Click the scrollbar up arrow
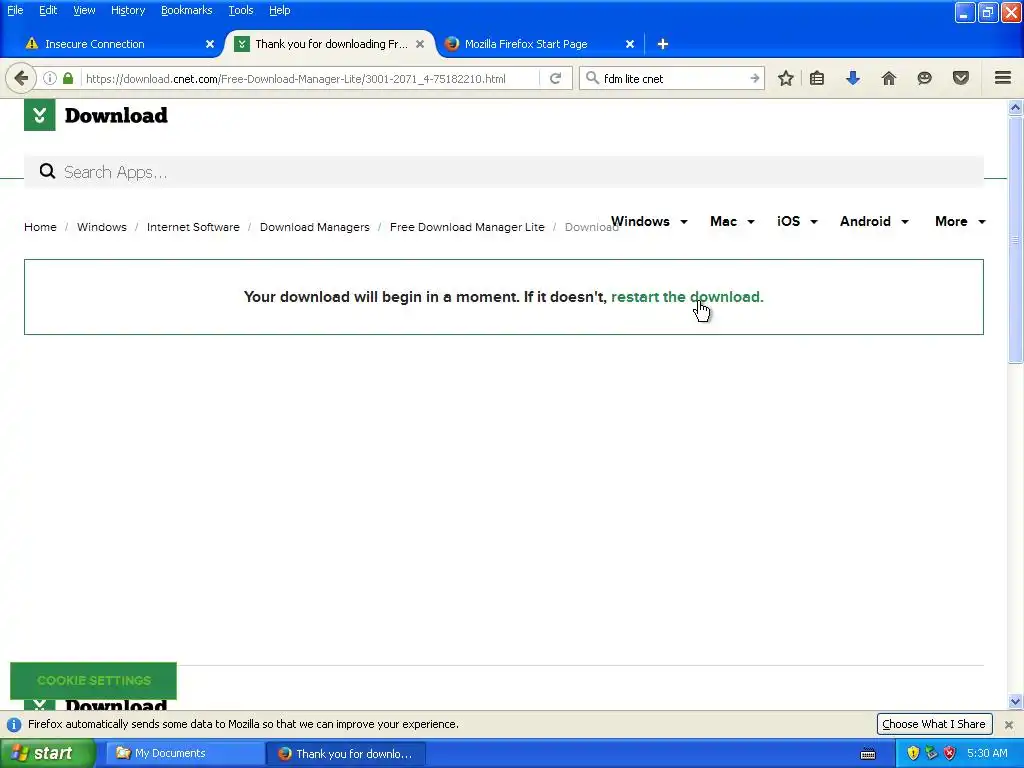Viewport: 1024px width, 768px height. [x=1015, y=108]
